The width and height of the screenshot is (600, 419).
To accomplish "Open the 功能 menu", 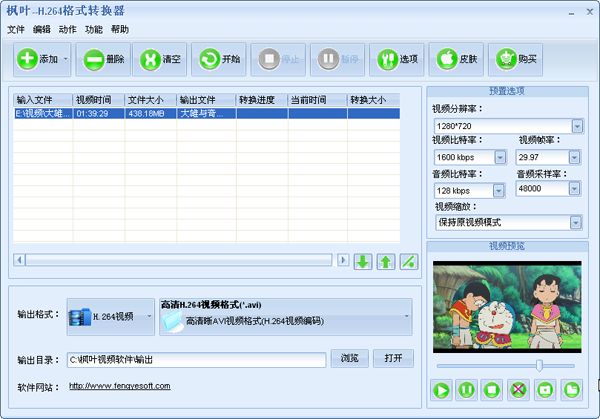I will (94, 29).
